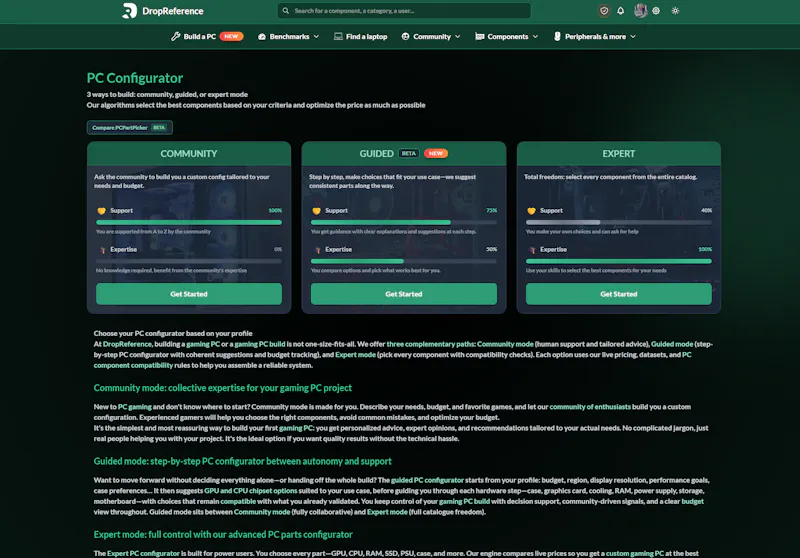This screenshot has width=800, height=558.
Task: Click Expert card Expertise 100% bar
Action: pyautogui.click(x=618, y=261)
